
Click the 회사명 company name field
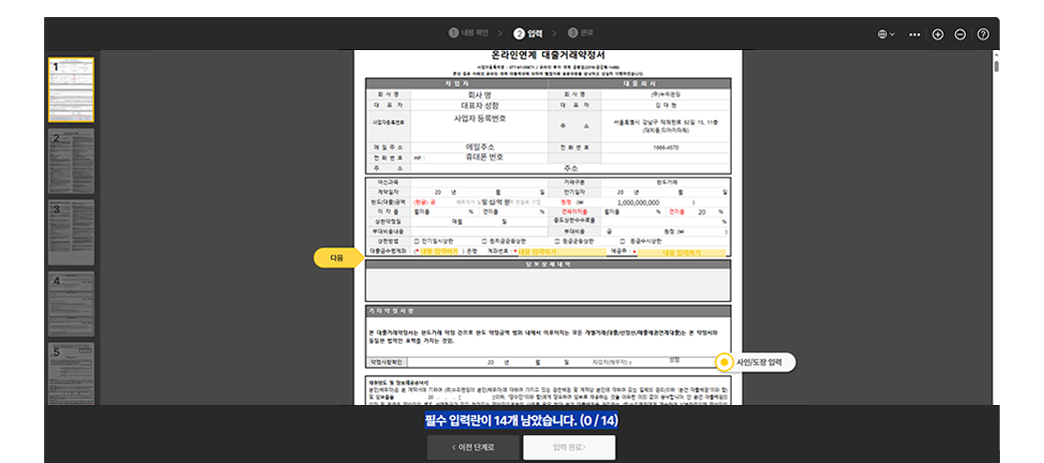point(479,95)
